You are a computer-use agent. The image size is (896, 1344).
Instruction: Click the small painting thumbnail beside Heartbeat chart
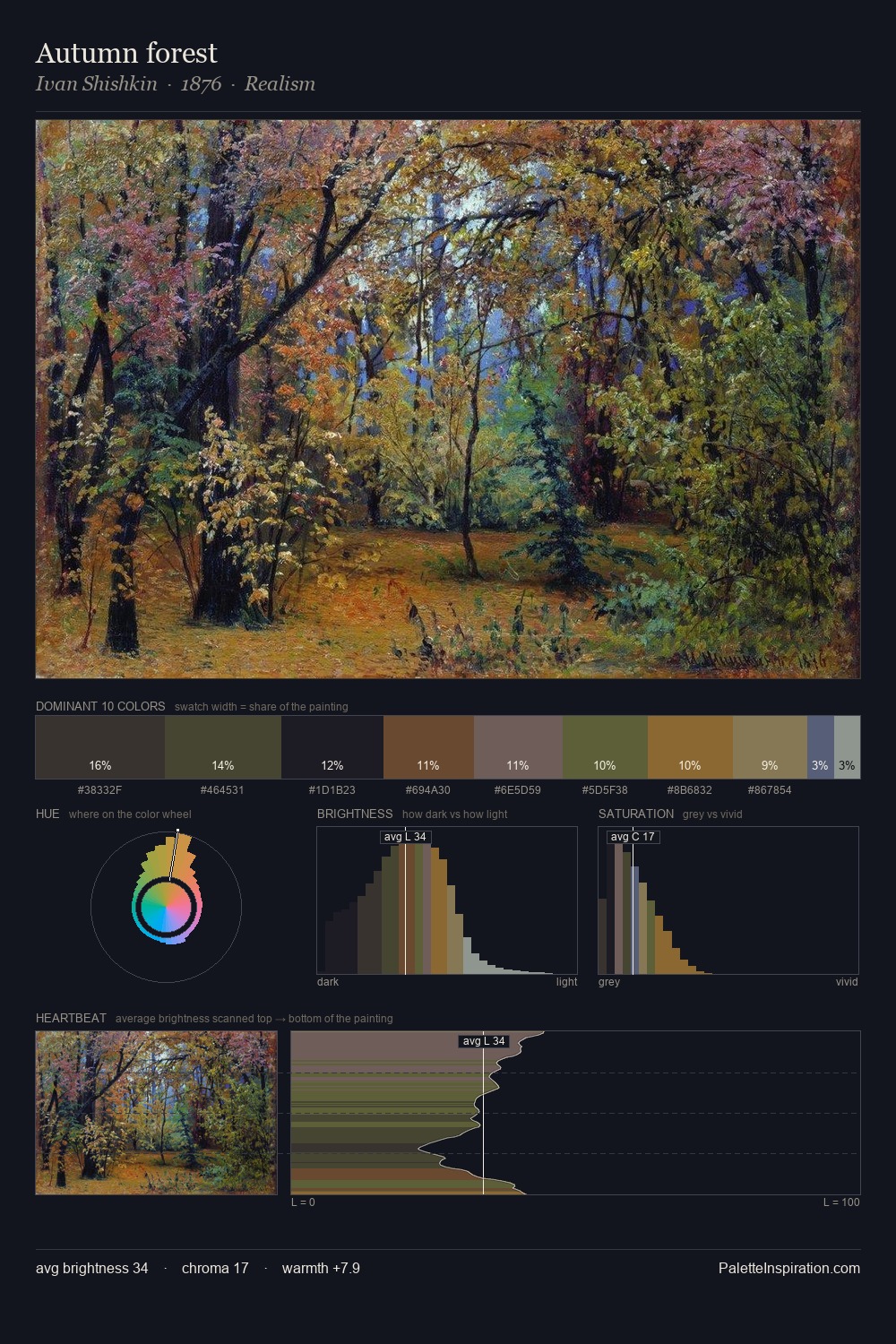coord(157,1113)
